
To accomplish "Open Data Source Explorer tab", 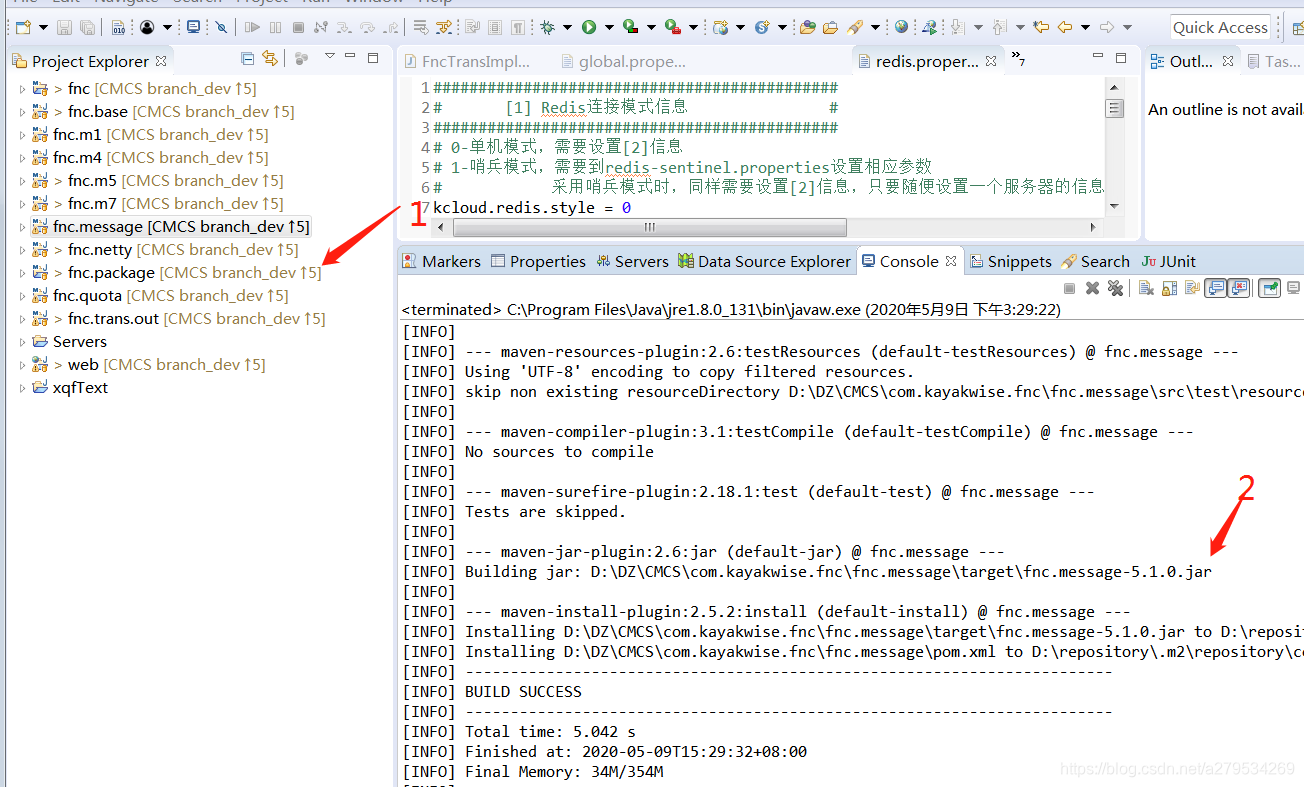I will 764,261.
